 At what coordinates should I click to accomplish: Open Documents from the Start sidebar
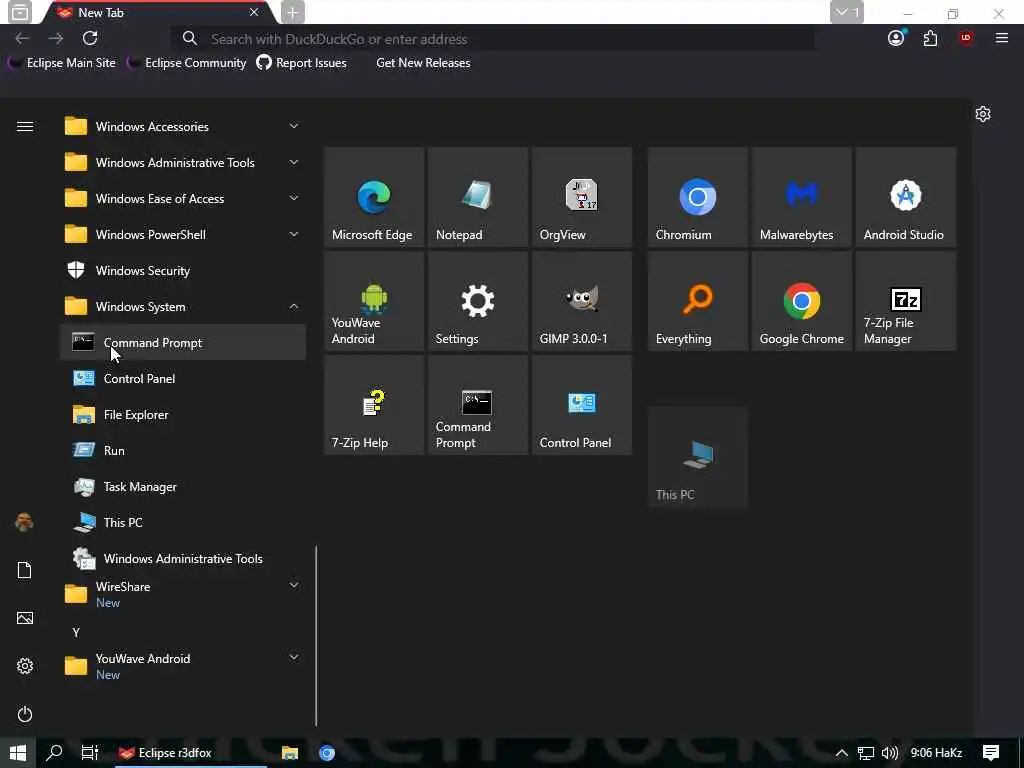pyautogui.click(x=25, y=570)
